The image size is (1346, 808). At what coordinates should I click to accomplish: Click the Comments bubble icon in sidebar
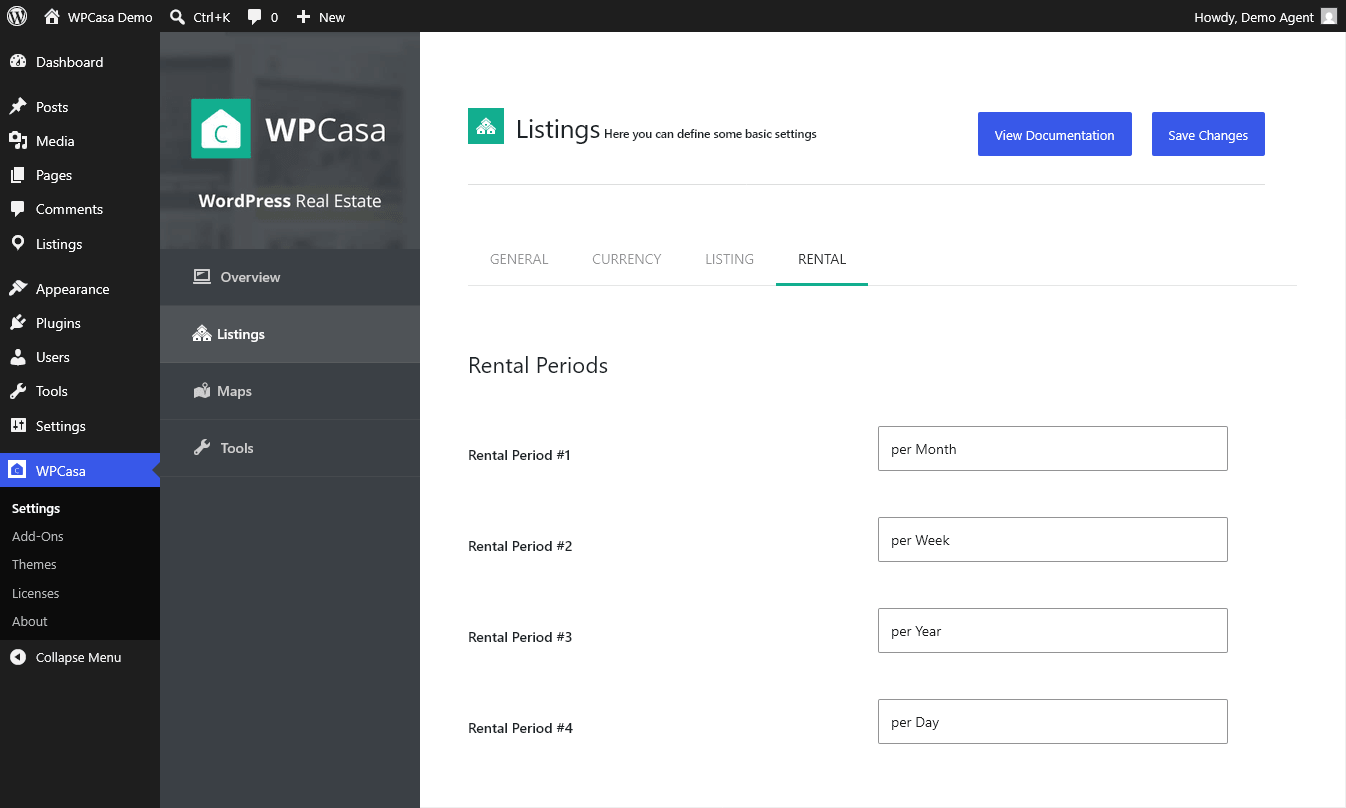pos(18,209)
